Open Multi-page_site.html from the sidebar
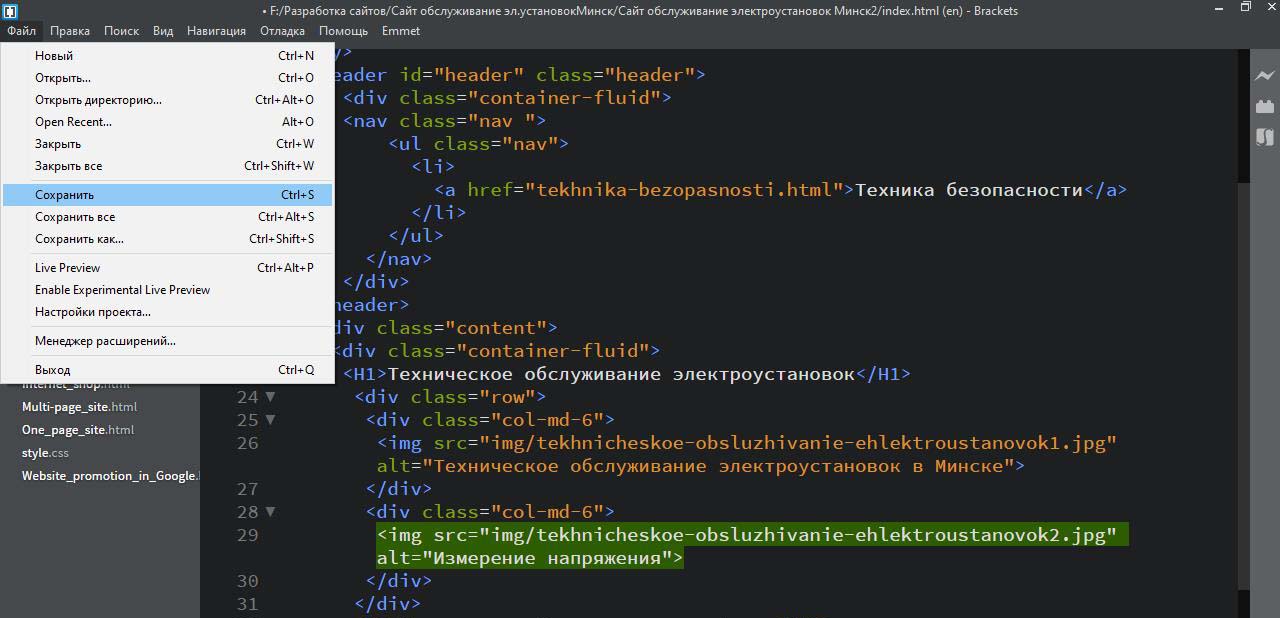Screen dimensions: 1280x618 pyautogui.click(x=79, y=407)
